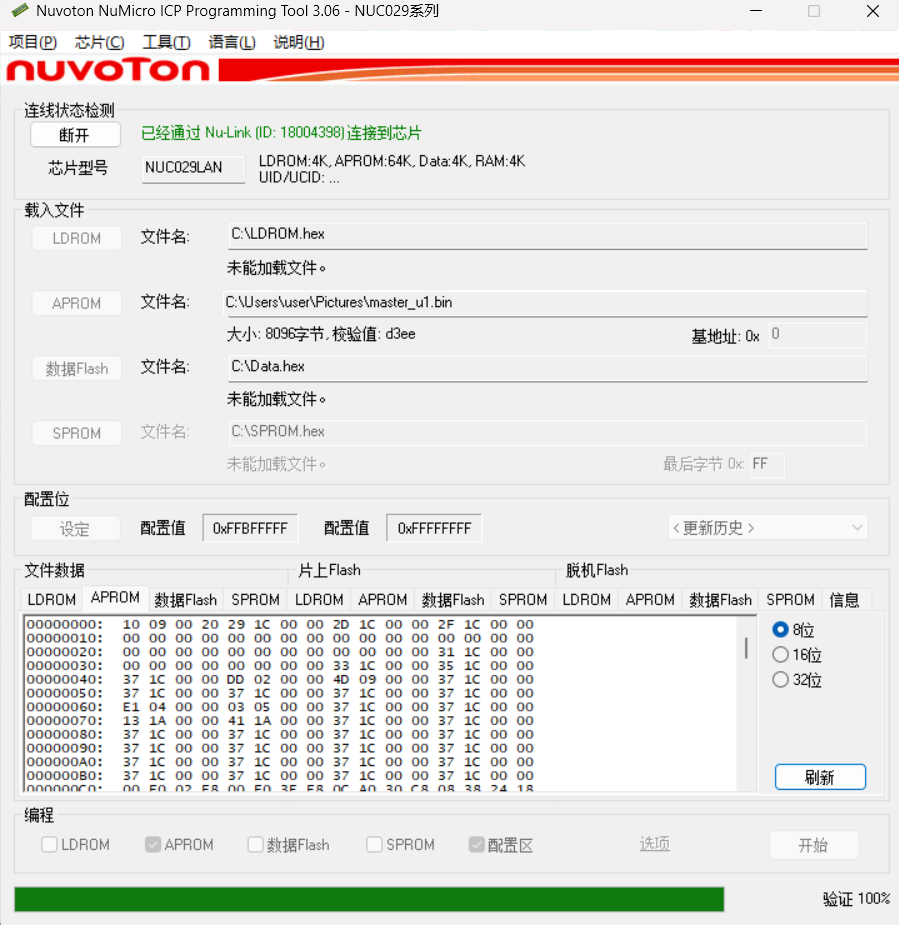Click the 刷新 refresh button
Image resolution: width=899 pixels, height=925 pixels.
coord(820,777)
